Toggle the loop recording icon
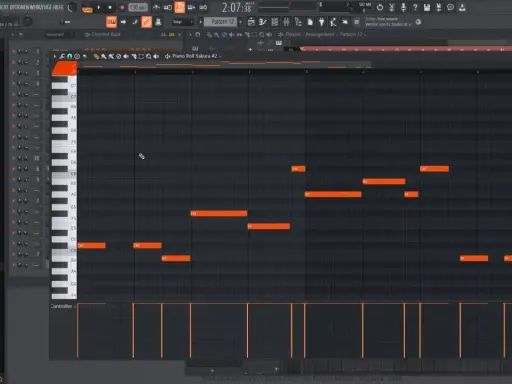Image resolution: width=512 pixels, height=384 pixels. coord(203,7)
